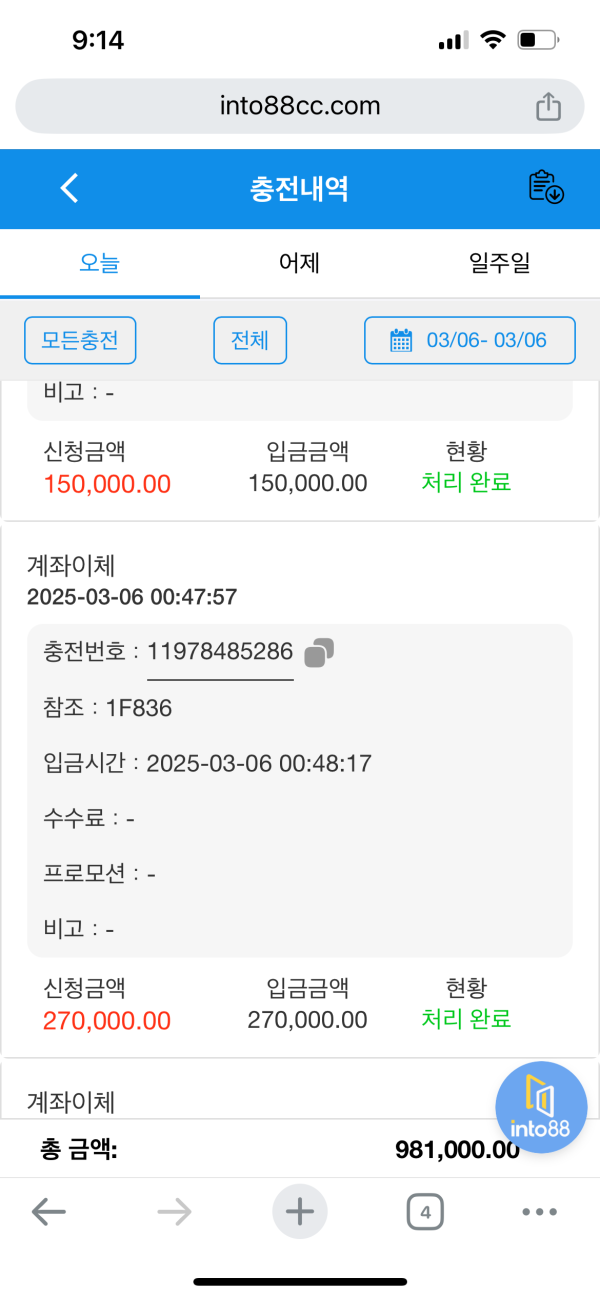Screen dimensions: 600x1298
Task: Open the 전체 status filter dropdown
Action: click(x=250, y=340)
